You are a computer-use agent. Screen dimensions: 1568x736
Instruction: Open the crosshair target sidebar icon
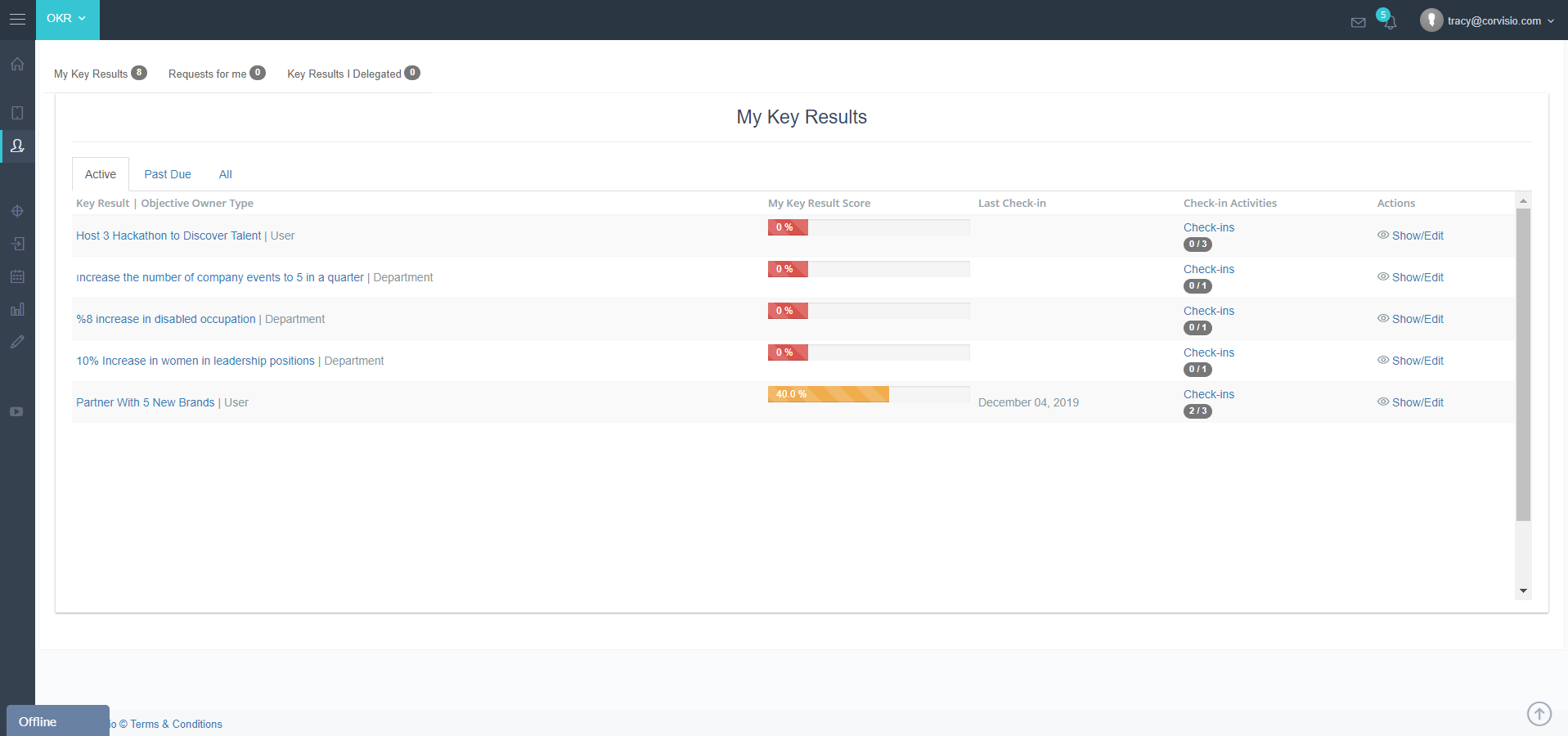pyautogui.click(x=17, y=211)
